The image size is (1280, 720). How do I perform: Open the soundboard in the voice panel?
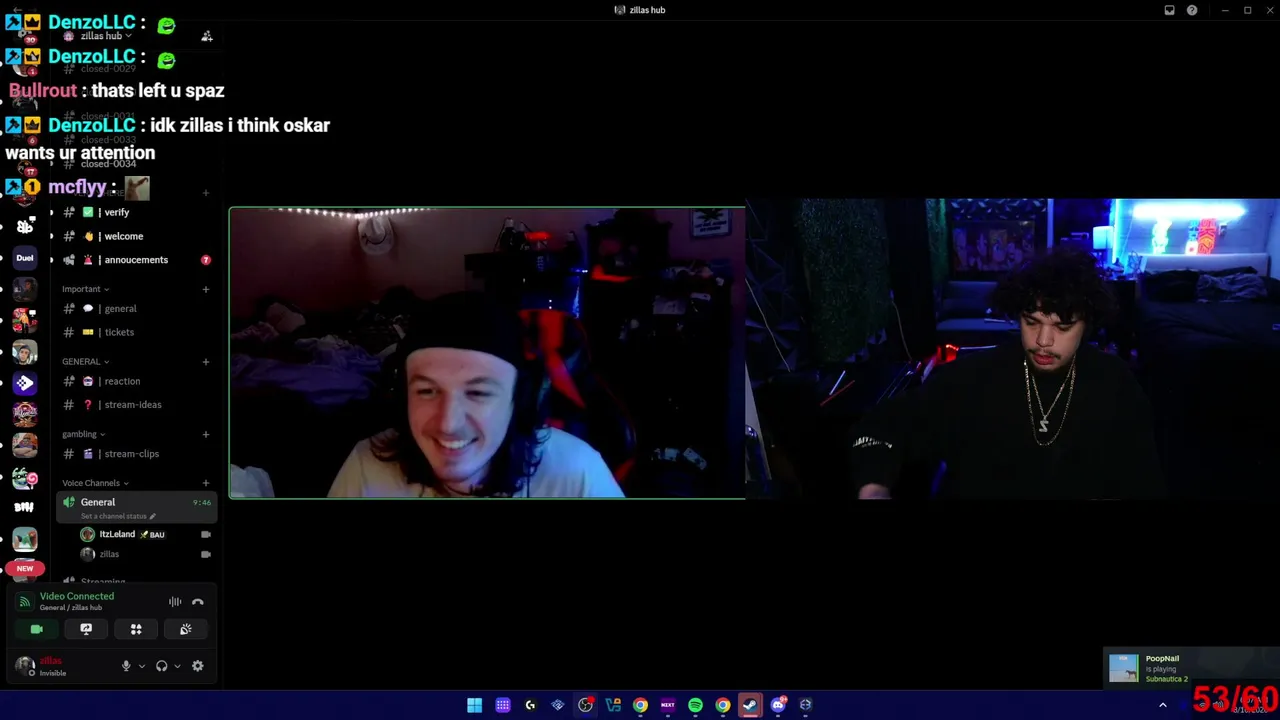pyautogui.click(x=186, y=629)
